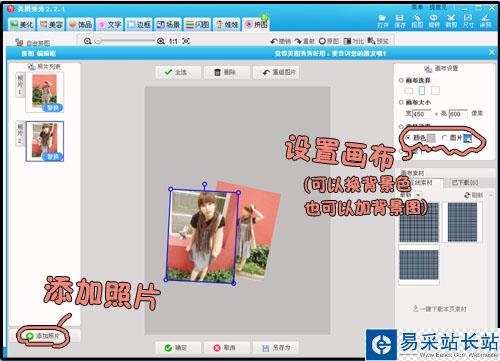This screenshot has height=361, width=500.
Task: Click the background picture icon next to 图片
Action: 468,138
